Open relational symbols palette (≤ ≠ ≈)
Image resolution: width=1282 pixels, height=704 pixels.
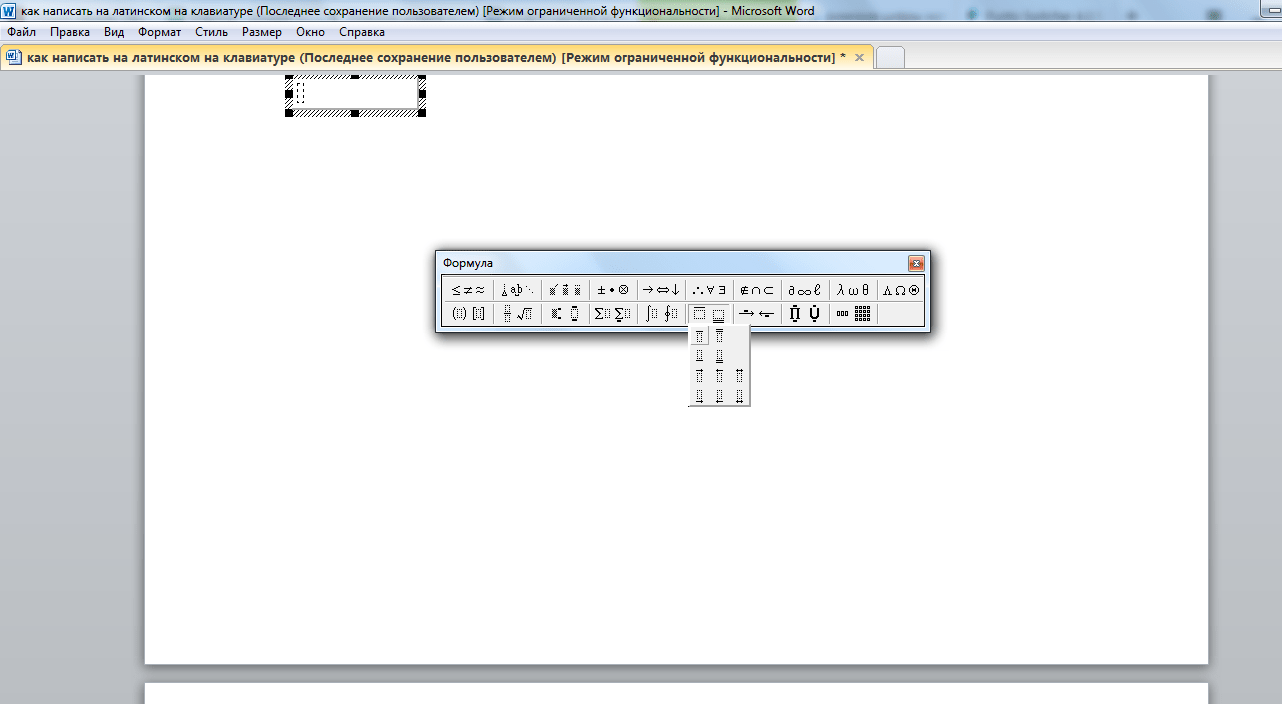point(467,290)
